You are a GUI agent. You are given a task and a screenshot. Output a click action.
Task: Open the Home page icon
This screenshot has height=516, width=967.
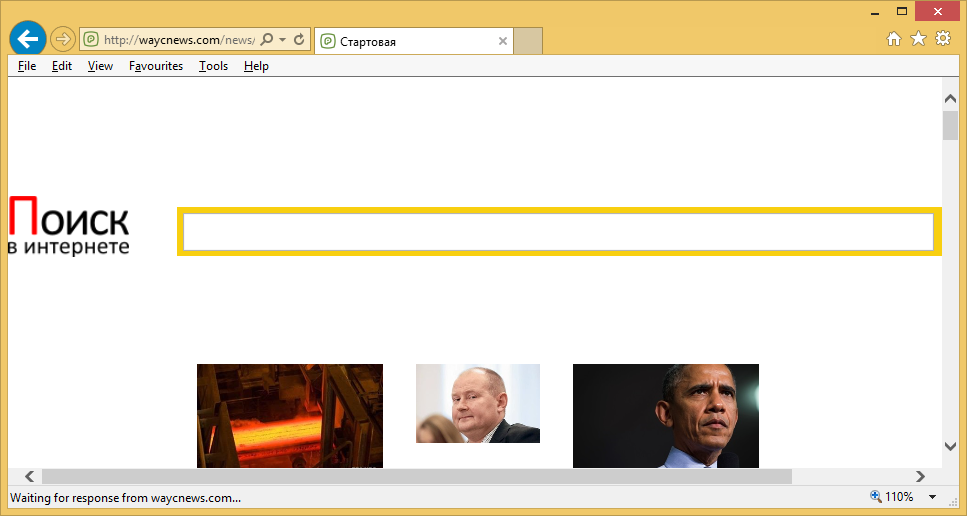pyautogui.click(x=894, y=39)
